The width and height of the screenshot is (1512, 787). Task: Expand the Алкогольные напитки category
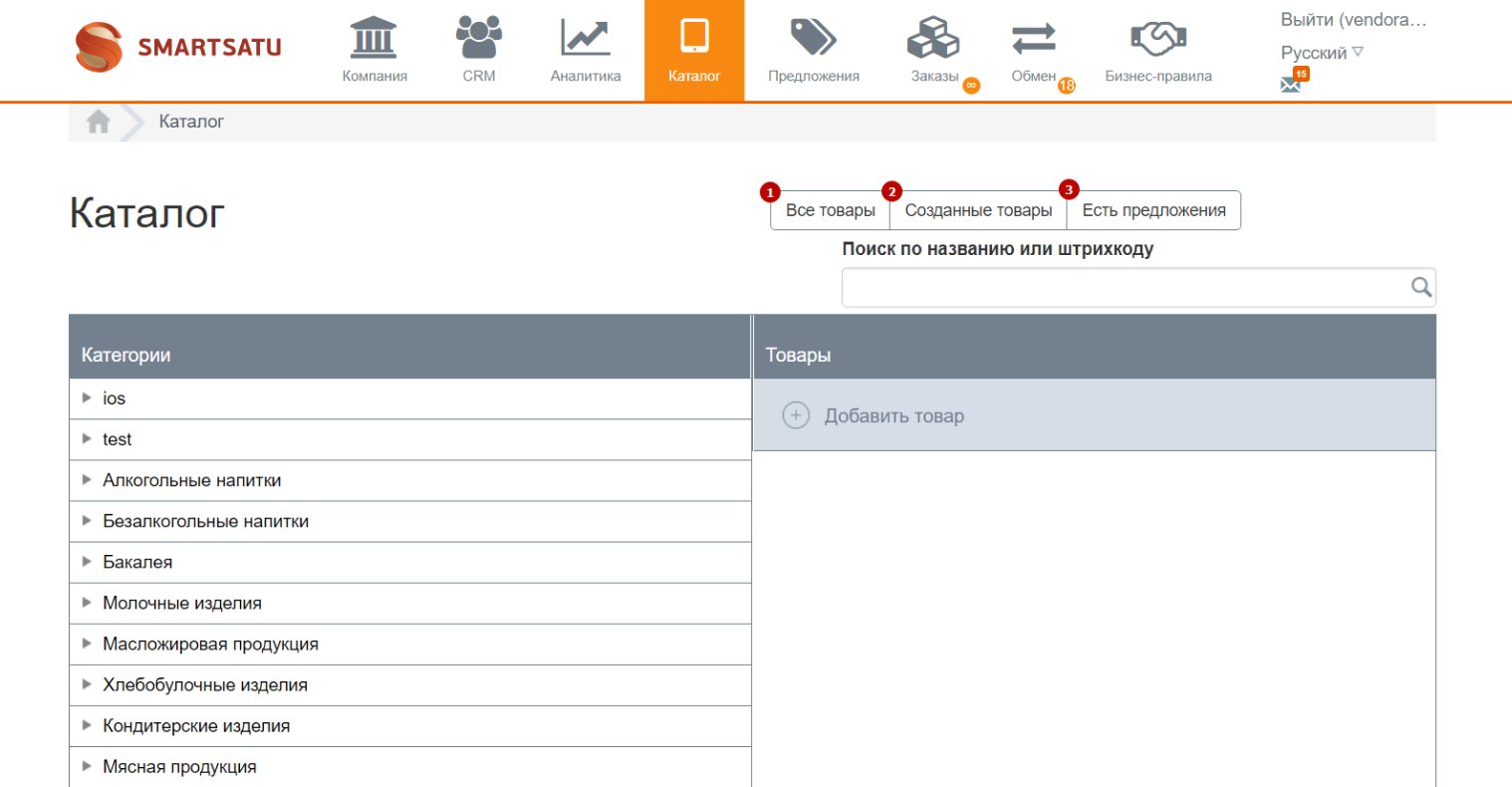[x=87, y=479]
